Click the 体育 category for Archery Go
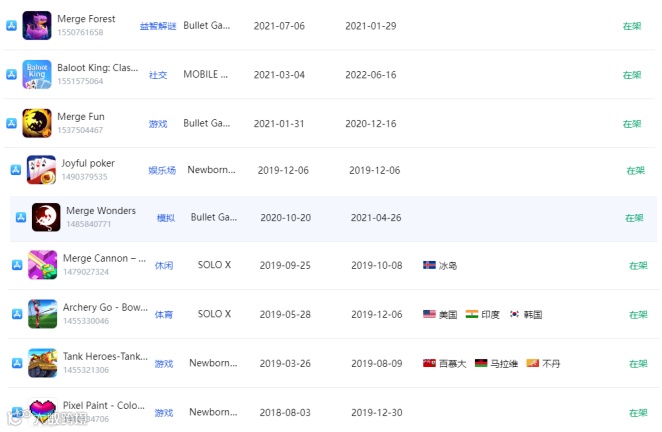 coord(163,315)
